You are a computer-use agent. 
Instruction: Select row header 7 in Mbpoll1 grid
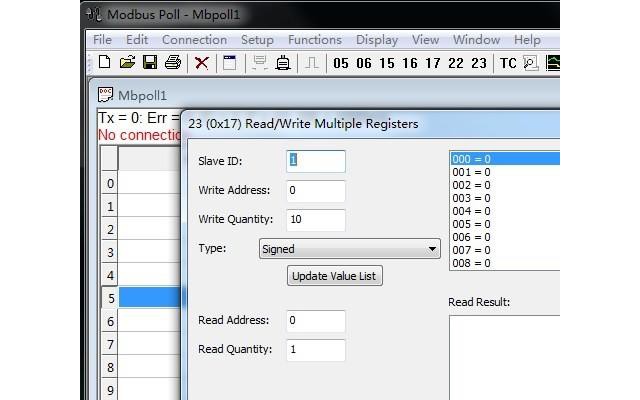point(110,344)
